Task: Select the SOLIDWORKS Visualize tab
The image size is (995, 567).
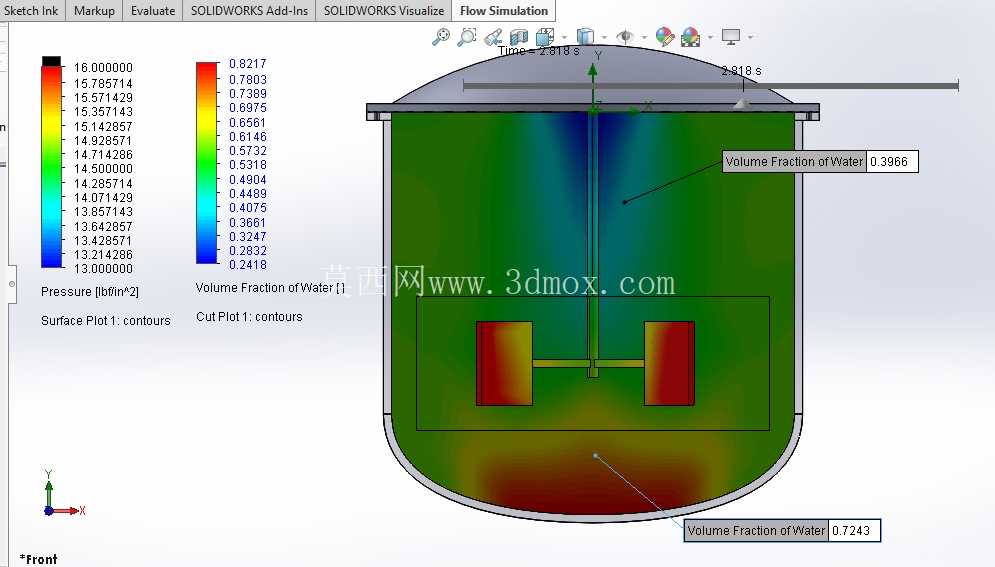Action: point(384,11)
